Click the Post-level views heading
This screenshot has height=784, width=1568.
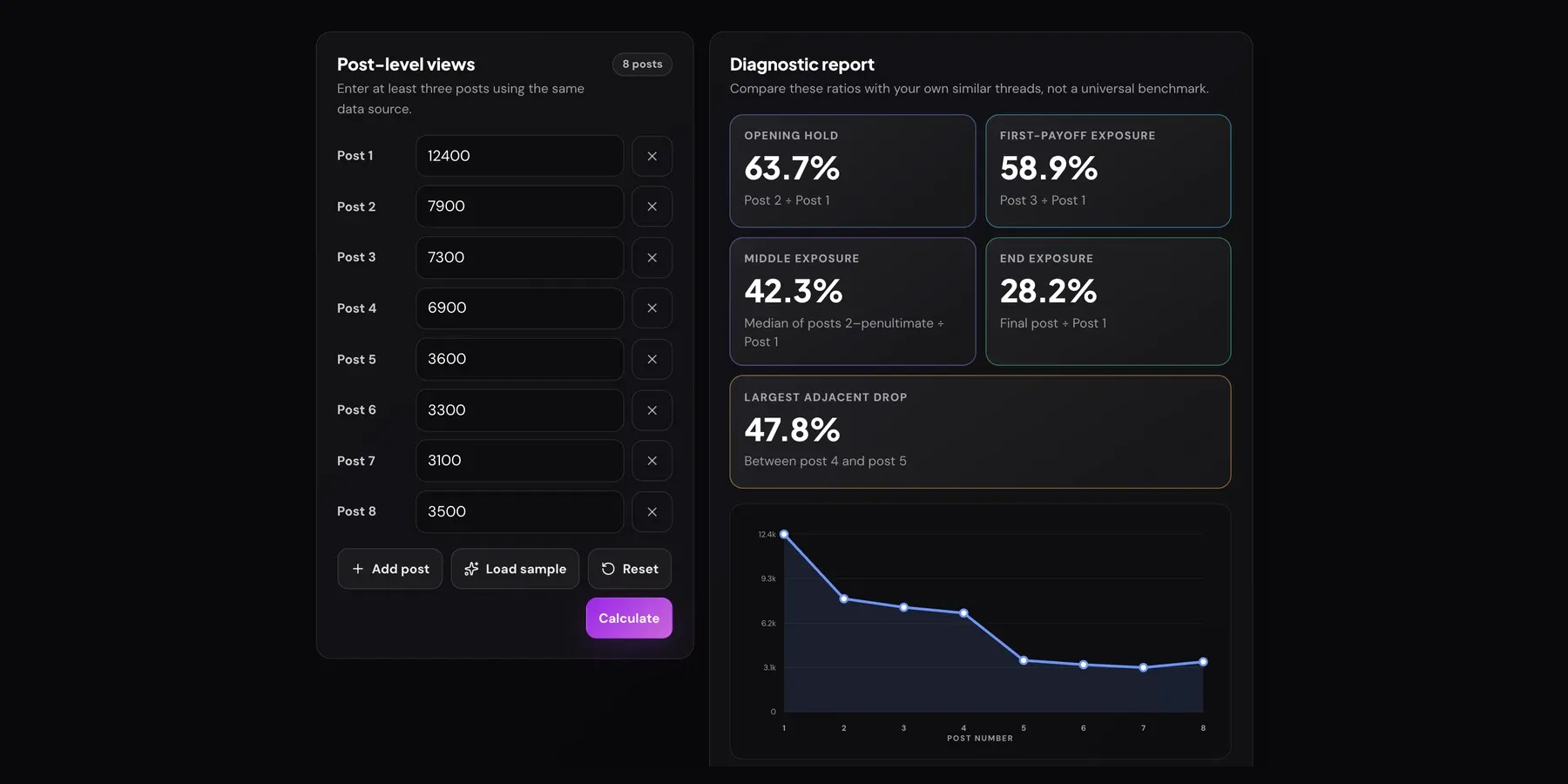[406, 64]
